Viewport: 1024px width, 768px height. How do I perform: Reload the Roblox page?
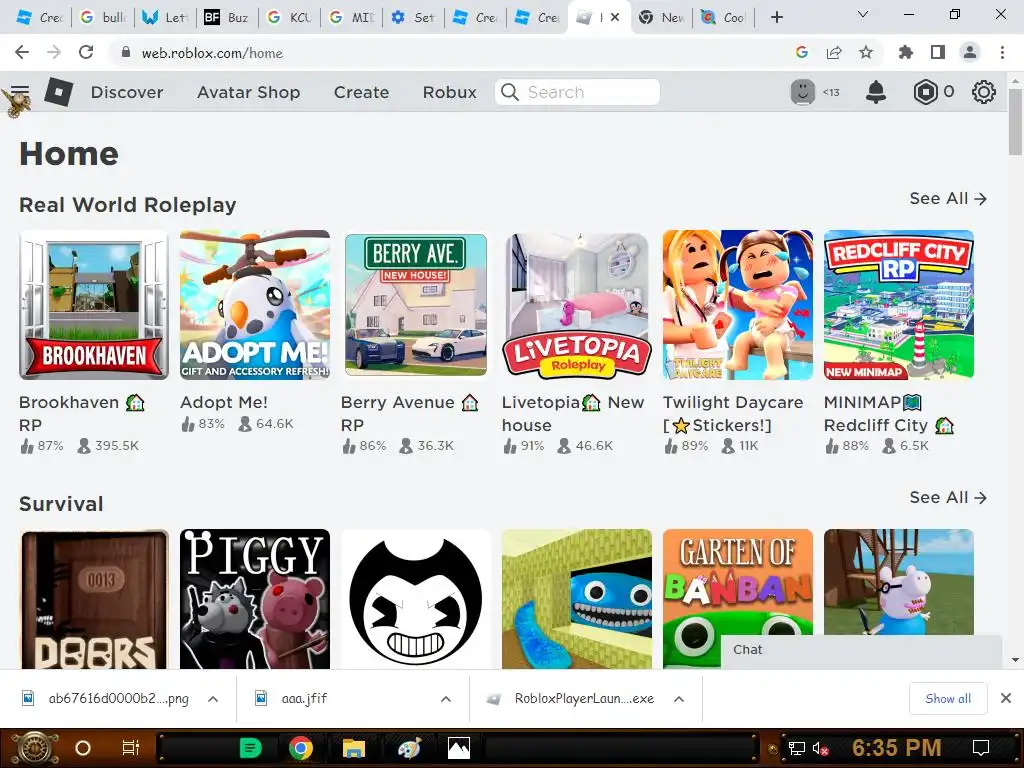(86, 52)
